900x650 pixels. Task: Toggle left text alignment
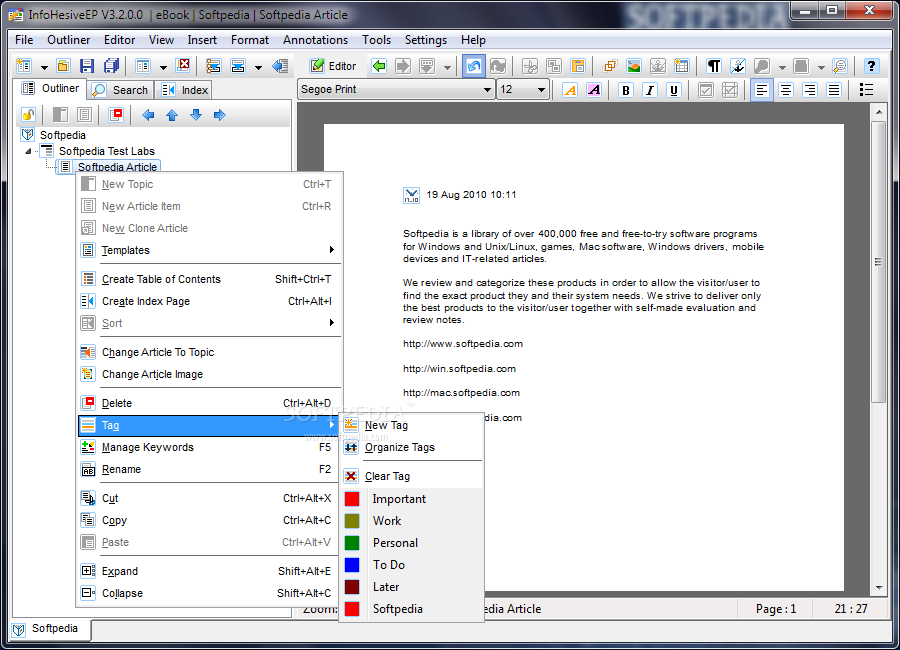(762, 90)
